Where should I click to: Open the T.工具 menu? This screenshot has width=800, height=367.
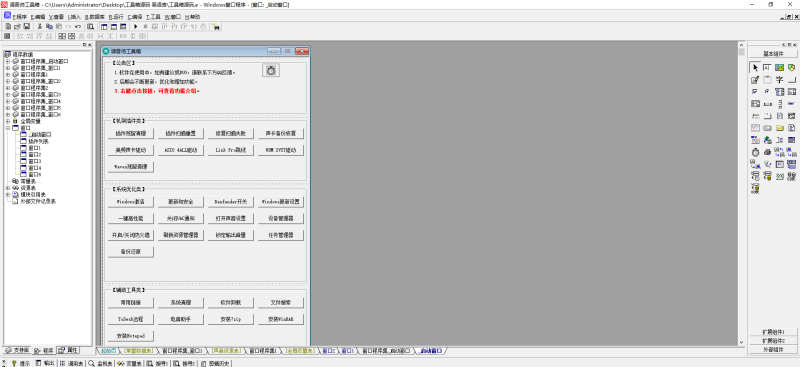coord(153,17)
